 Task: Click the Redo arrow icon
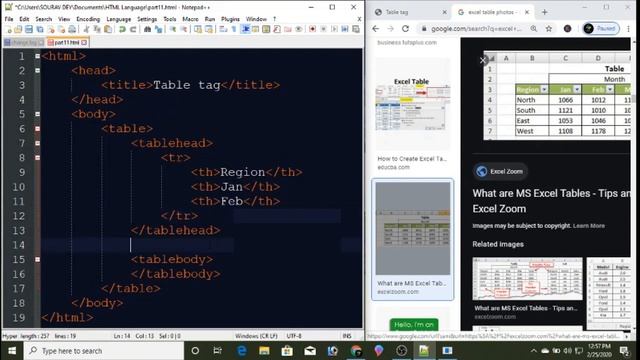tap(133, 29)
